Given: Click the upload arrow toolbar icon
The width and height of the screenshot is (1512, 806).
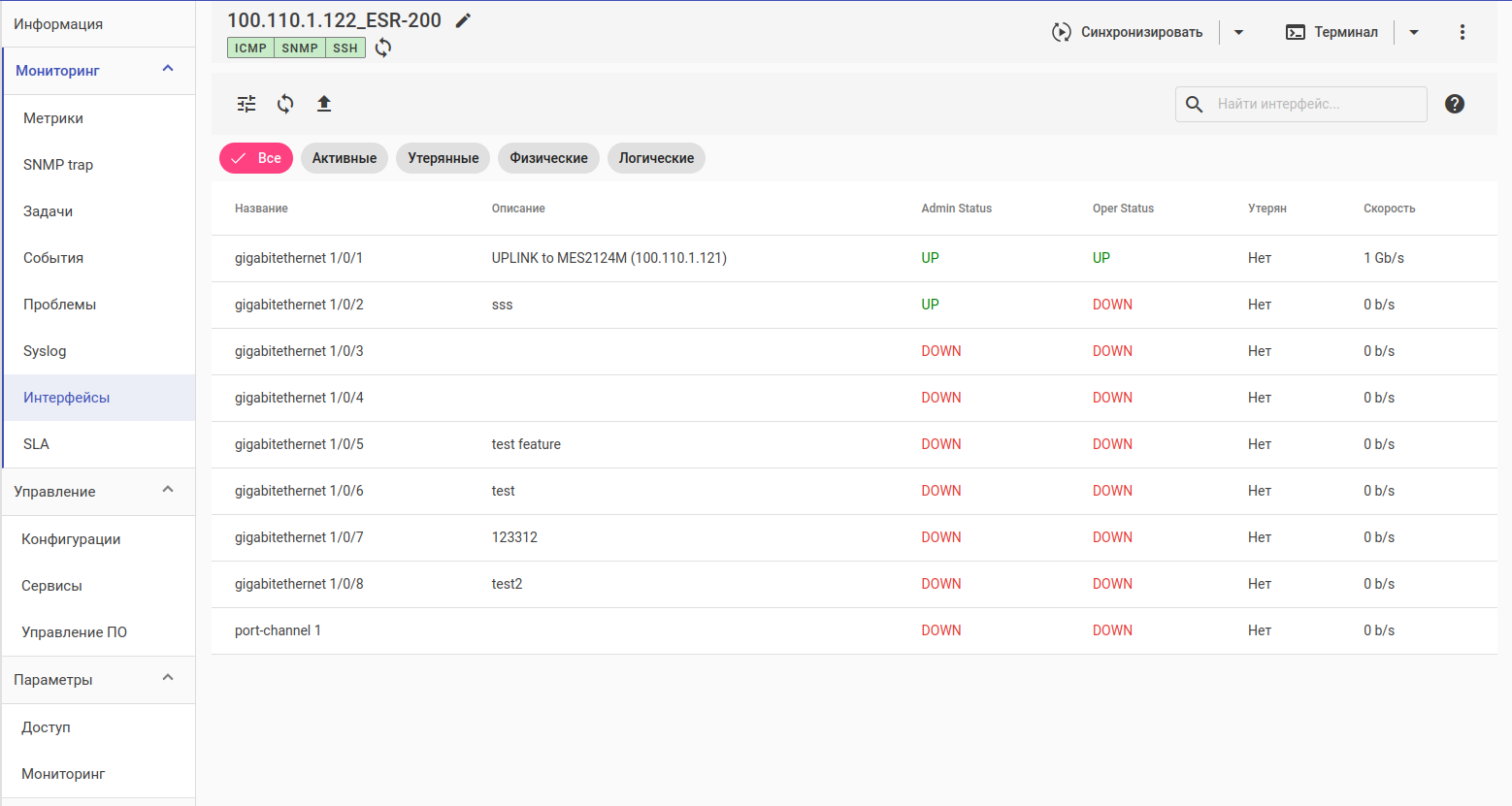Looking at the screenshot, I should click(324, 104).
